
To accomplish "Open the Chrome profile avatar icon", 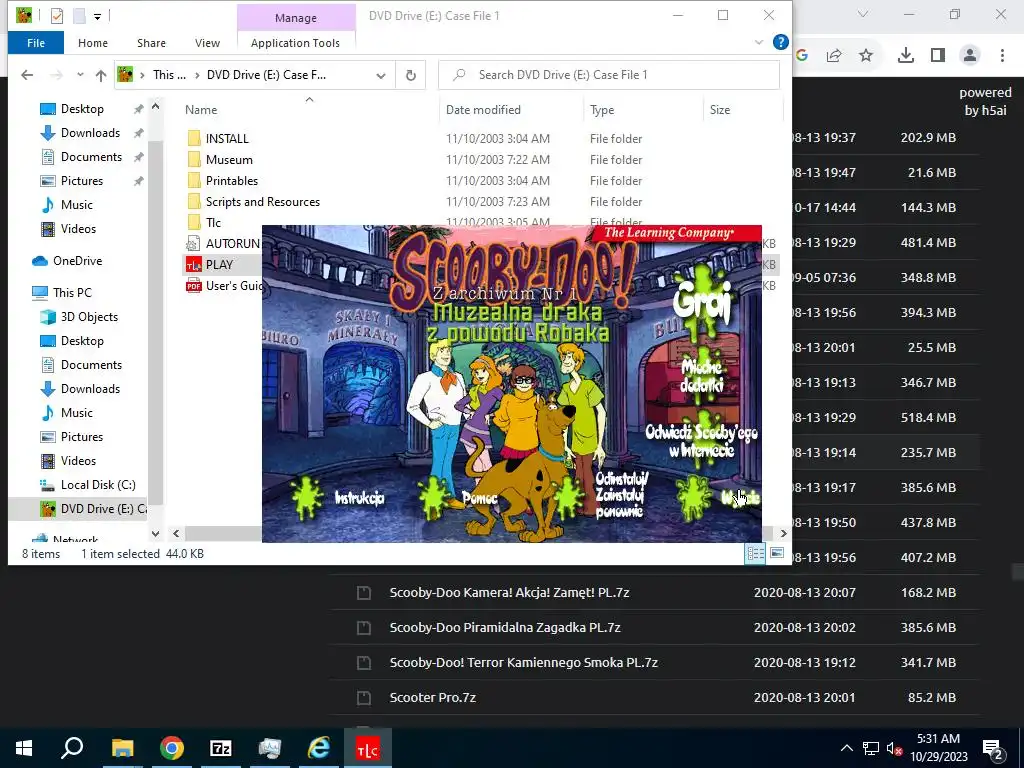I will coord(970,56).
